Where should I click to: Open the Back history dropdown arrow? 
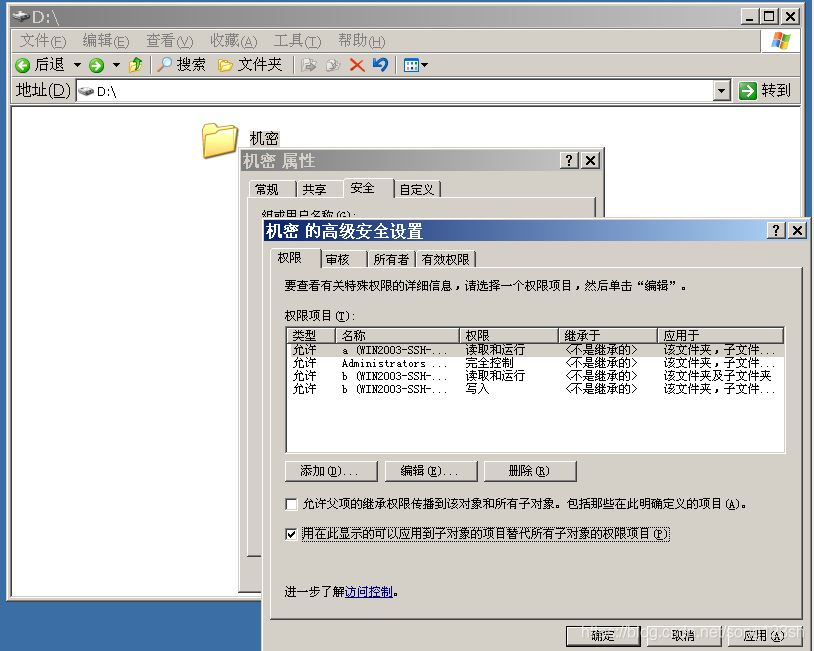[x=77, y=65]
